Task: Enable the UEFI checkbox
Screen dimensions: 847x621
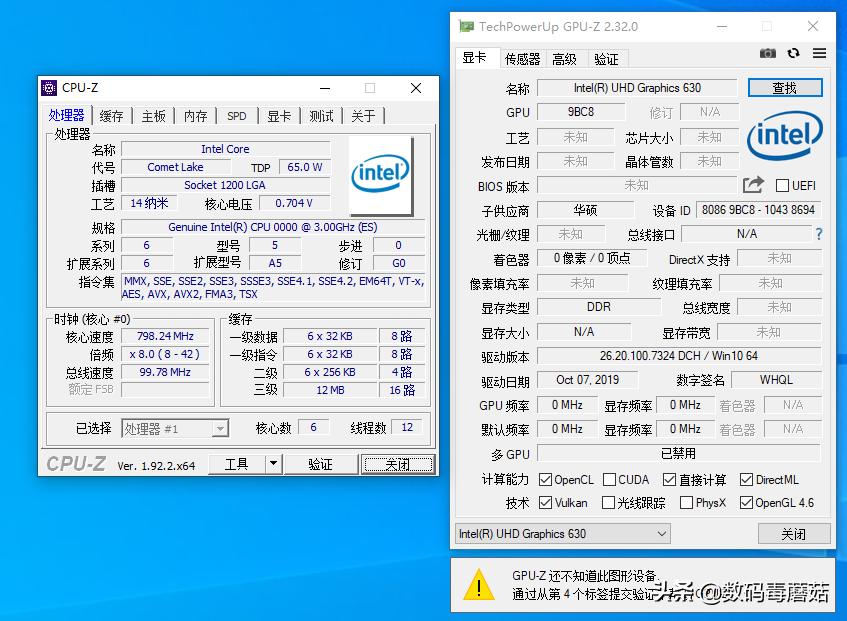Action: tap(784, 185)
